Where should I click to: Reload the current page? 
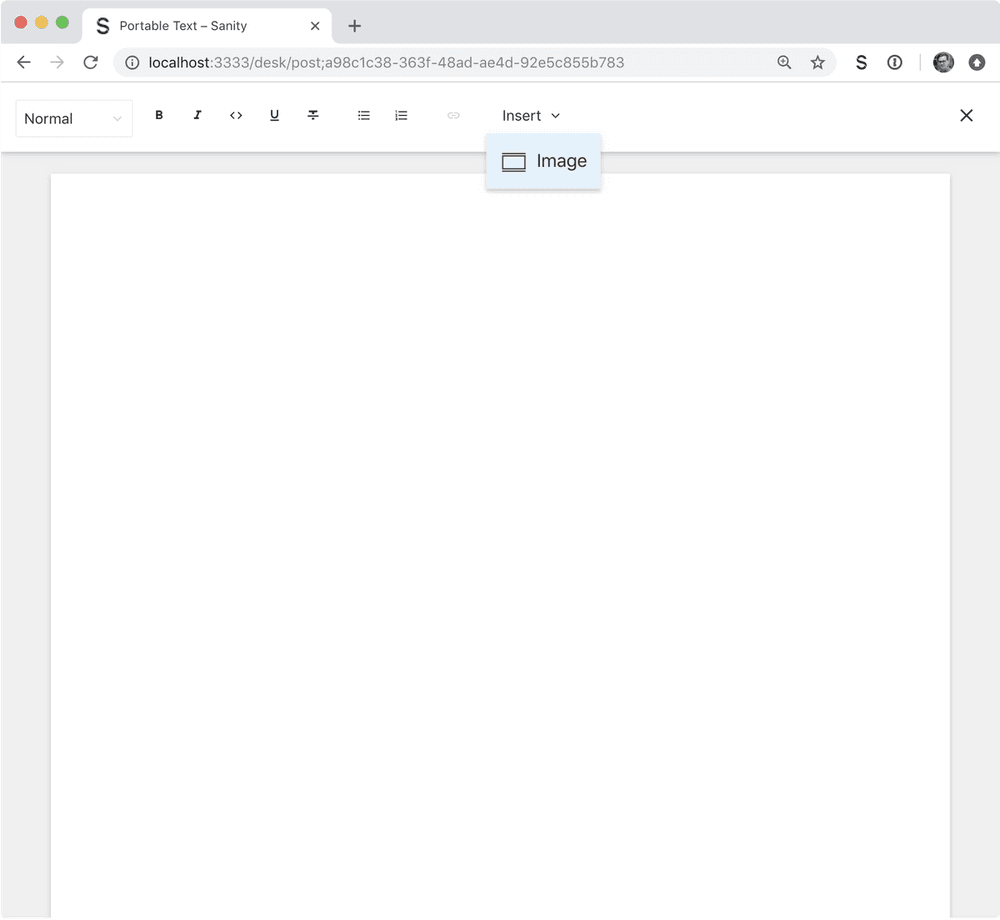click(91, 62)
